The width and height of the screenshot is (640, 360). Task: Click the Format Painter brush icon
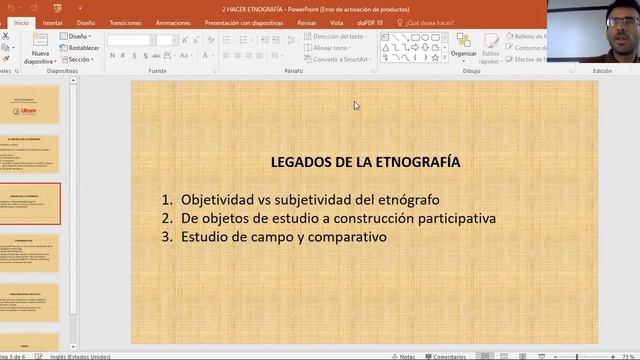click(6, 59)
